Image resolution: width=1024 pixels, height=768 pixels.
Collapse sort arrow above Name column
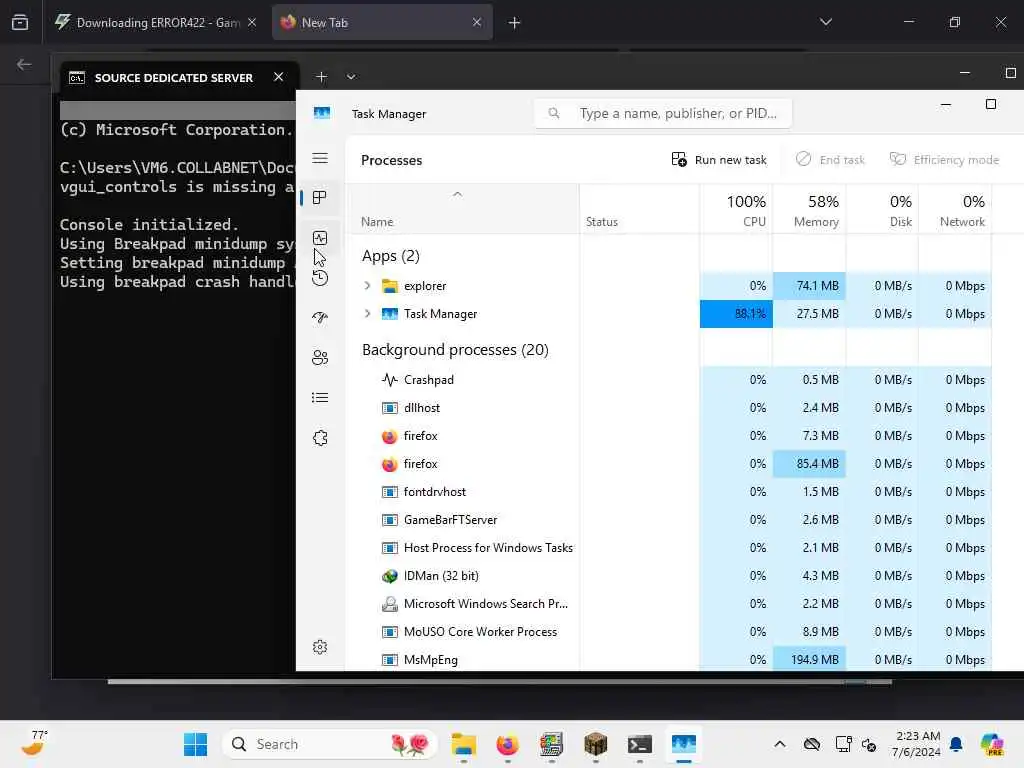pos(457,194)
